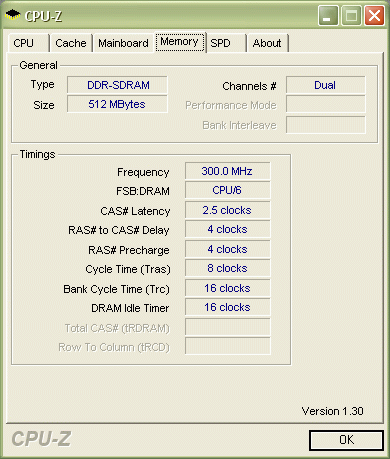The width and height of the screenshot is (390, 459).
Task: Click the Timings group heading
Action: (x=37, y=154)
